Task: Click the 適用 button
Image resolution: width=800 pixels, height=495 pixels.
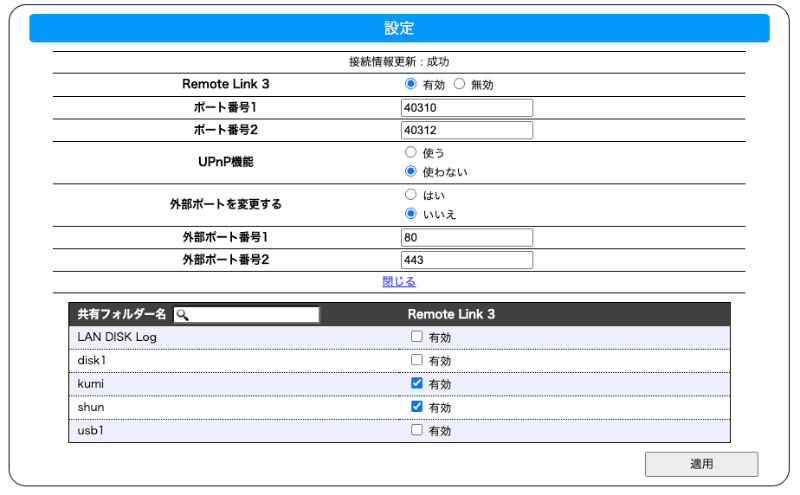Action: [702, 464]
